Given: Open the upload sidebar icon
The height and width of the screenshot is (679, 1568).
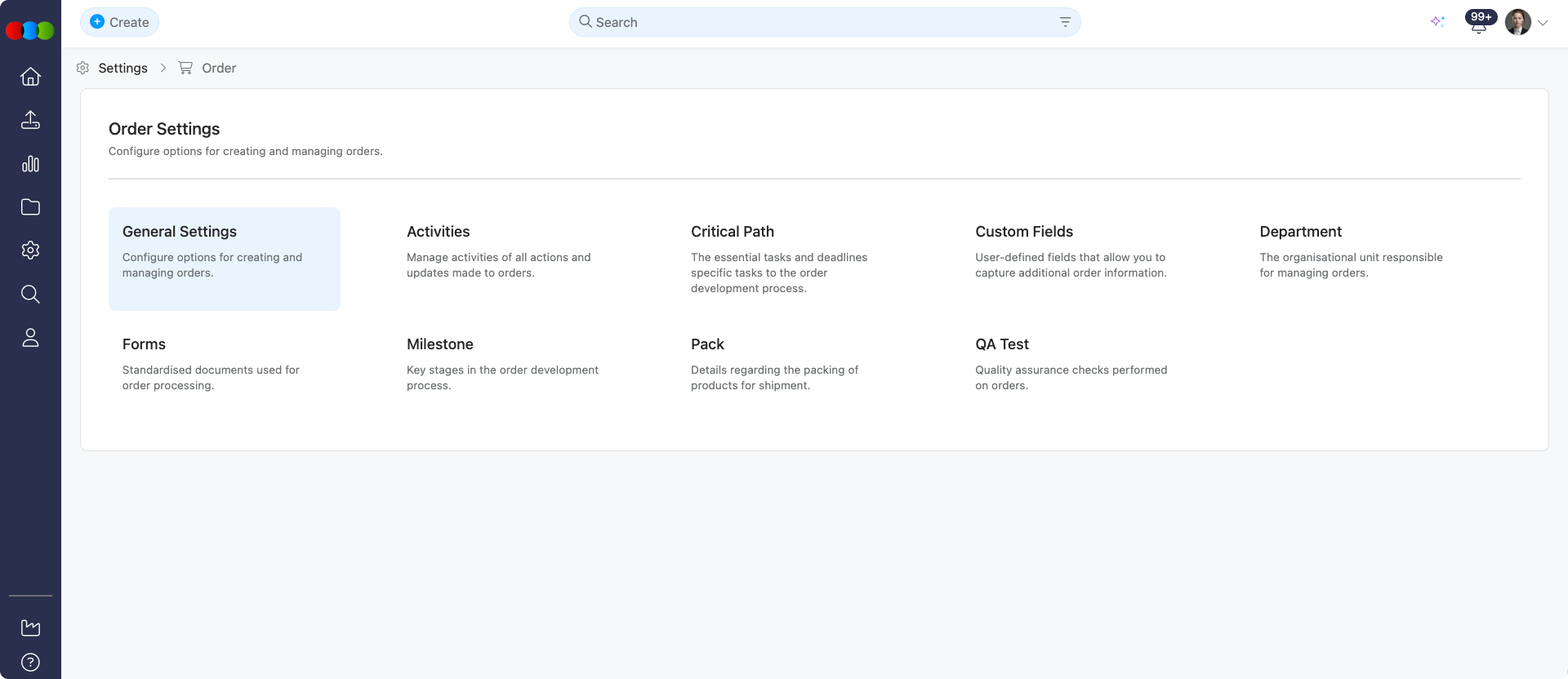Looking at the screenshot, I should 30,120.
